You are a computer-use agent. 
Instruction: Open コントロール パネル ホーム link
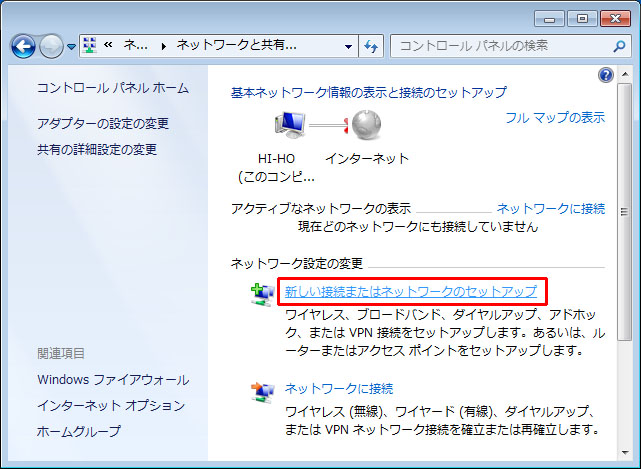(113, 88)
